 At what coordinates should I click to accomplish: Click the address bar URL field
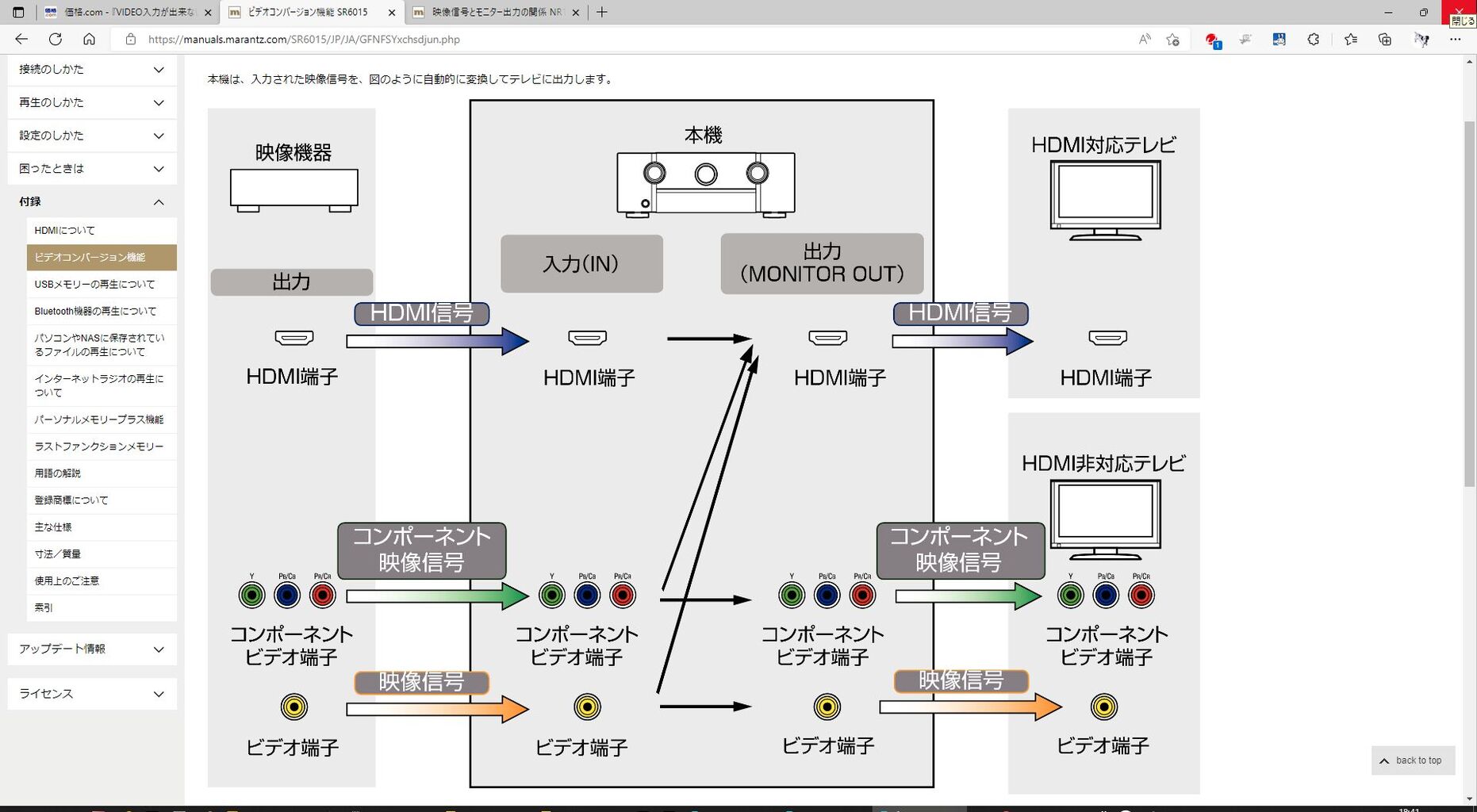[x=635, y=39]
